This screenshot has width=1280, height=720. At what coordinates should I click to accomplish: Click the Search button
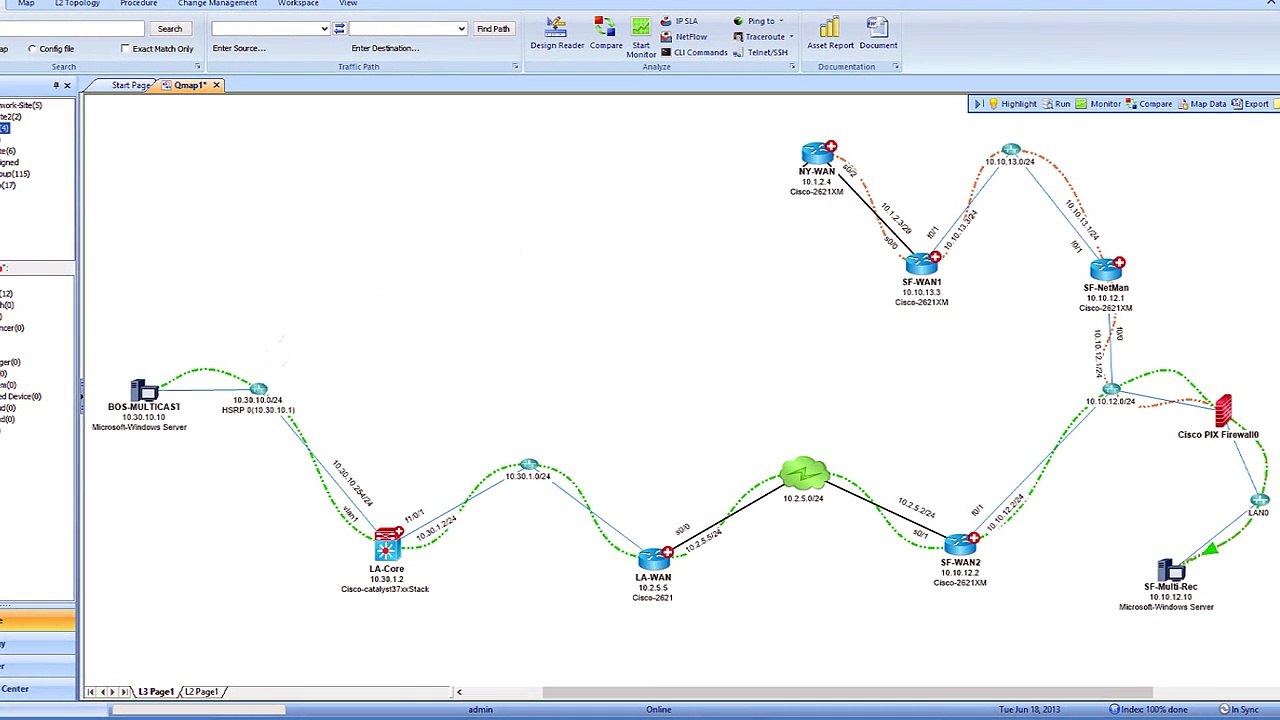[170, 28]
